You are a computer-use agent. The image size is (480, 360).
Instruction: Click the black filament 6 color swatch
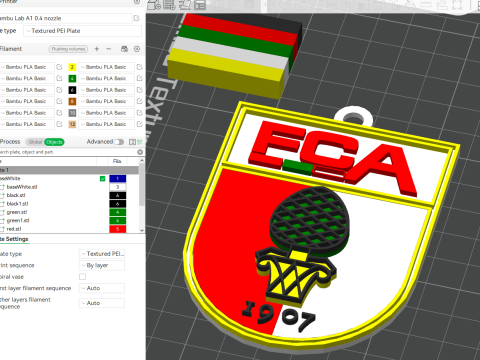(x=72, y=90)
